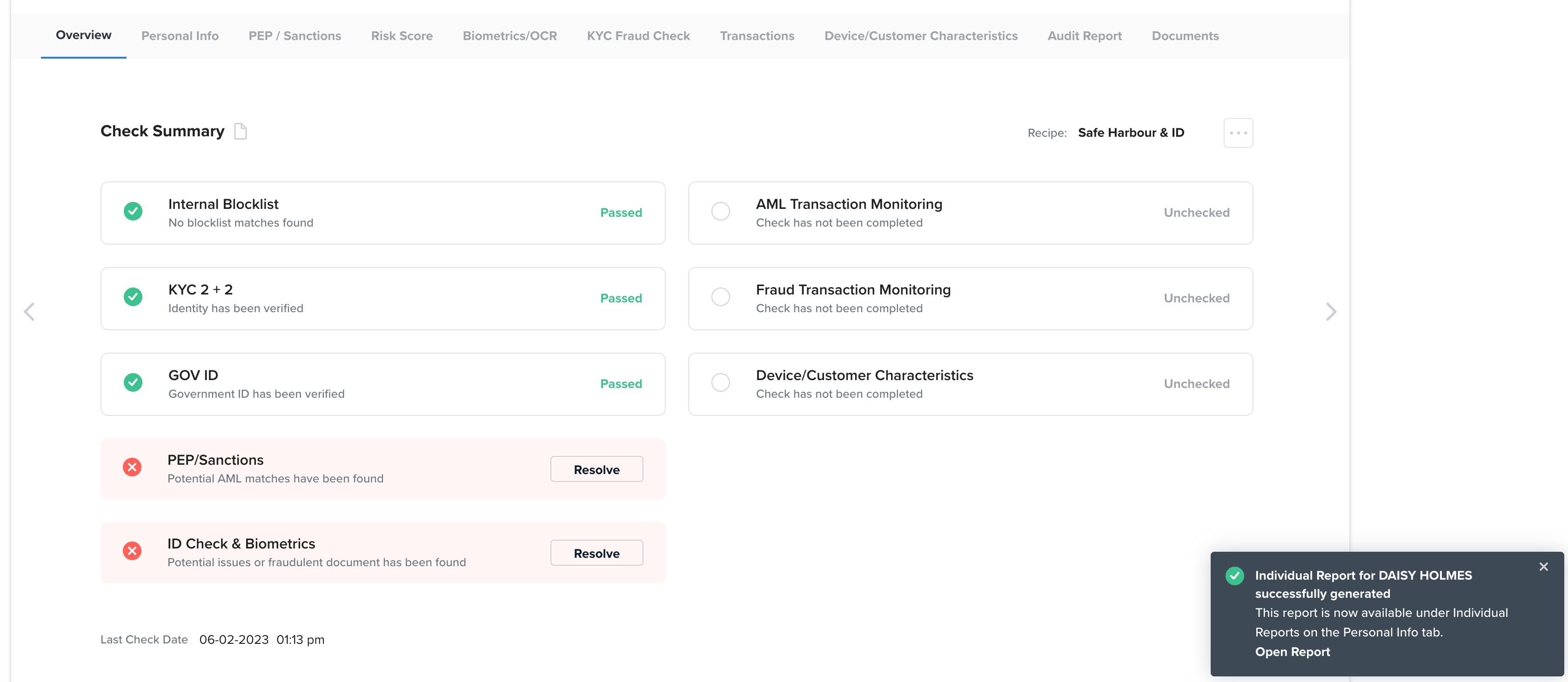
Task: Open the three-dots recipe options menu
Action: point(1238,133)
